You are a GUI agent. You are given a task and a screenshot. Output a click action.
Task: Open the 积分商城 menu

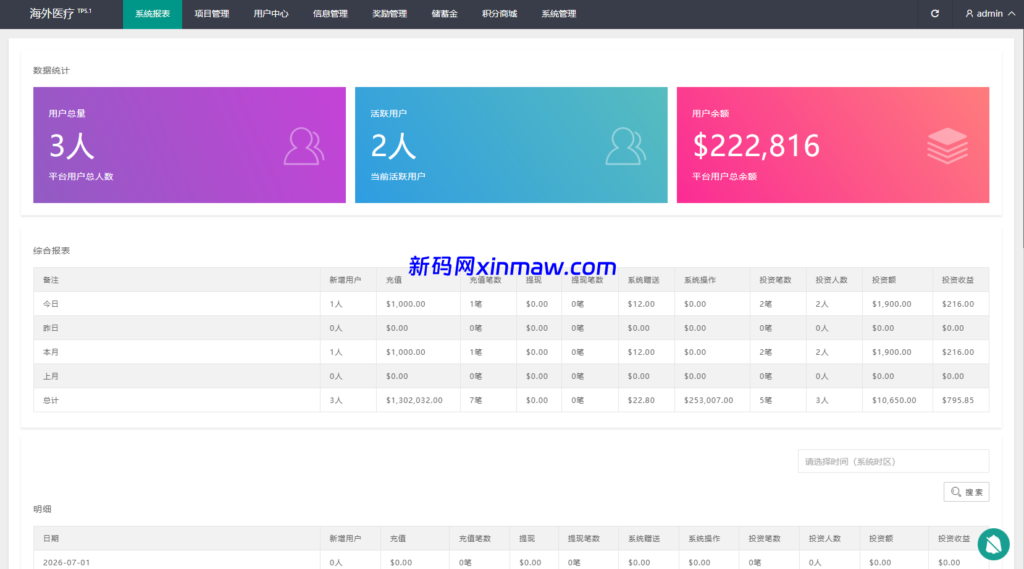click(500, 14)
